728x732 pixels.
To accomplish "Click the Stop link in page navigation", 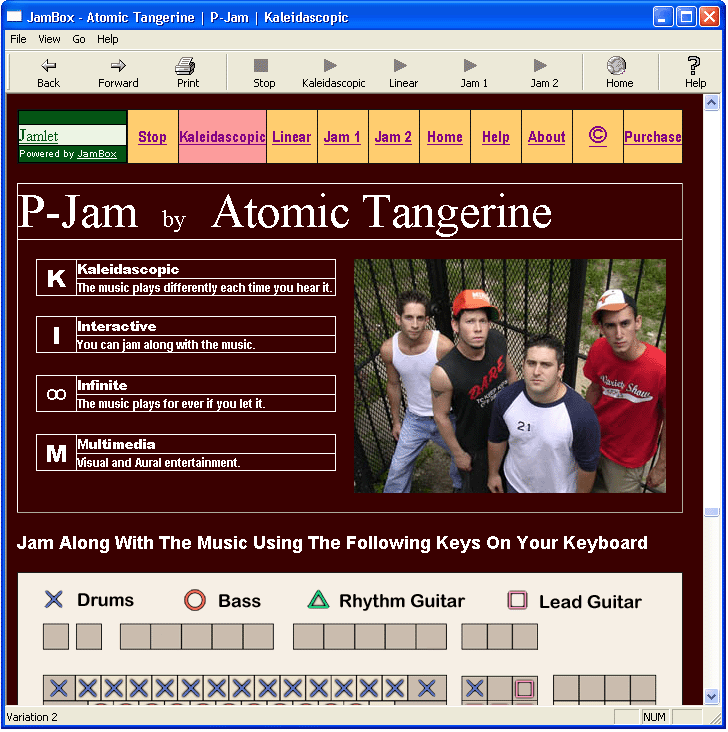I will pos(152,137).
